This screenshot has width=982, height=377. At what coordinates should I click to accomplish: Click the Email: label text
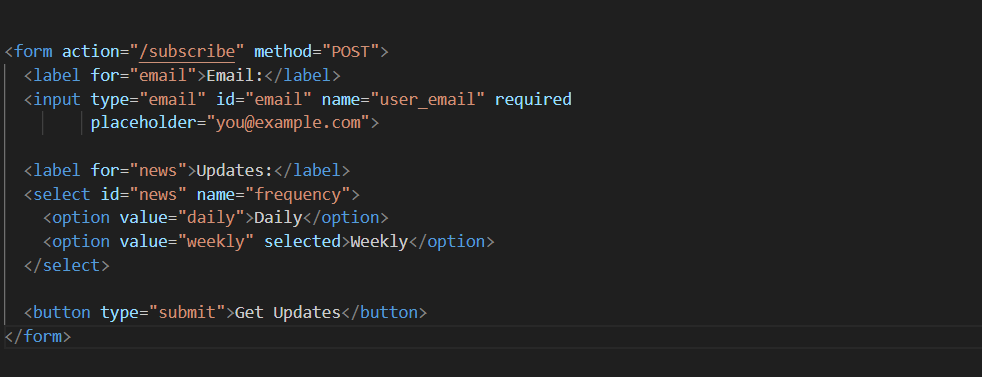coord(235,75)
